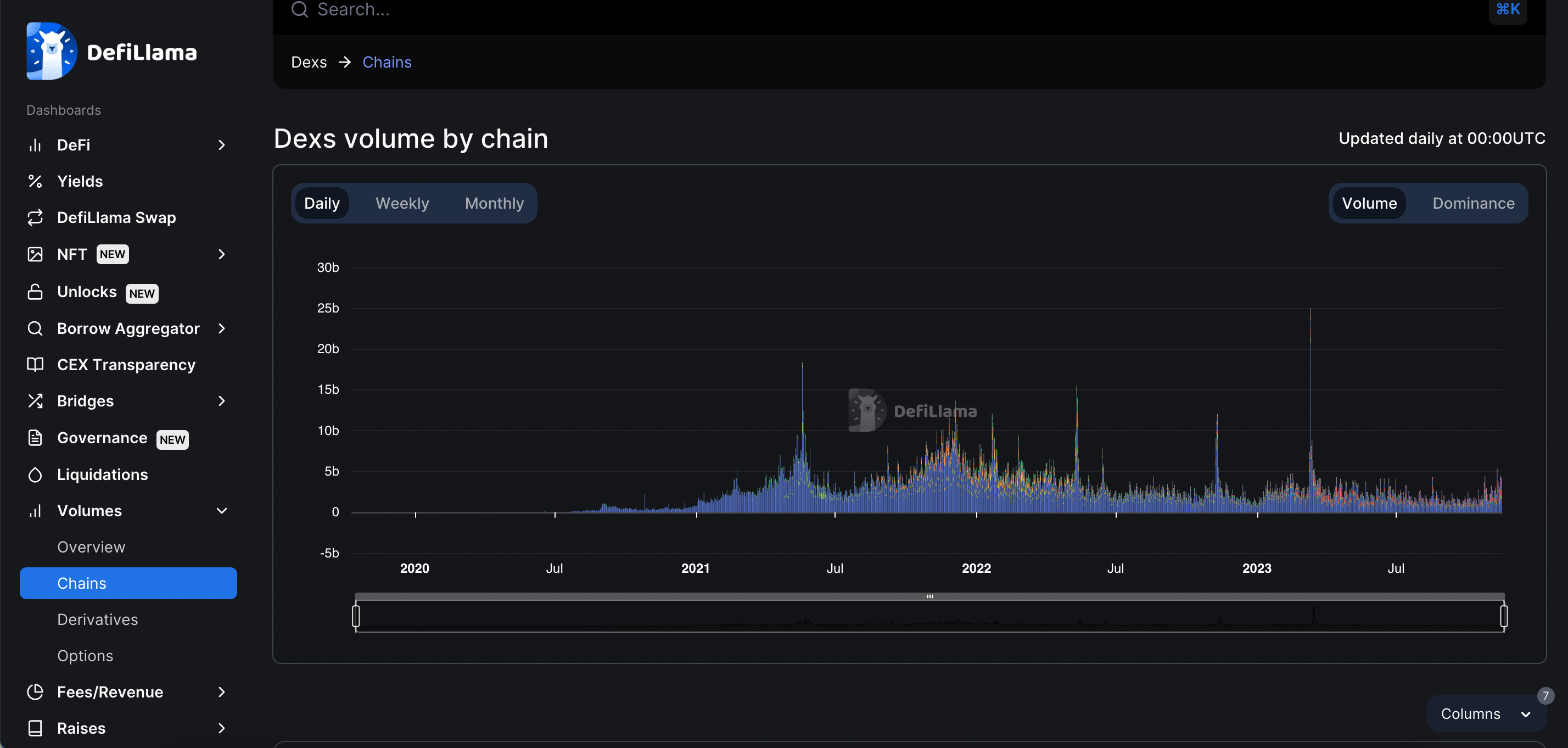Click the DefiLlama logo icon
This screenshot has height=748, width=1568.
tap(51, 51)
